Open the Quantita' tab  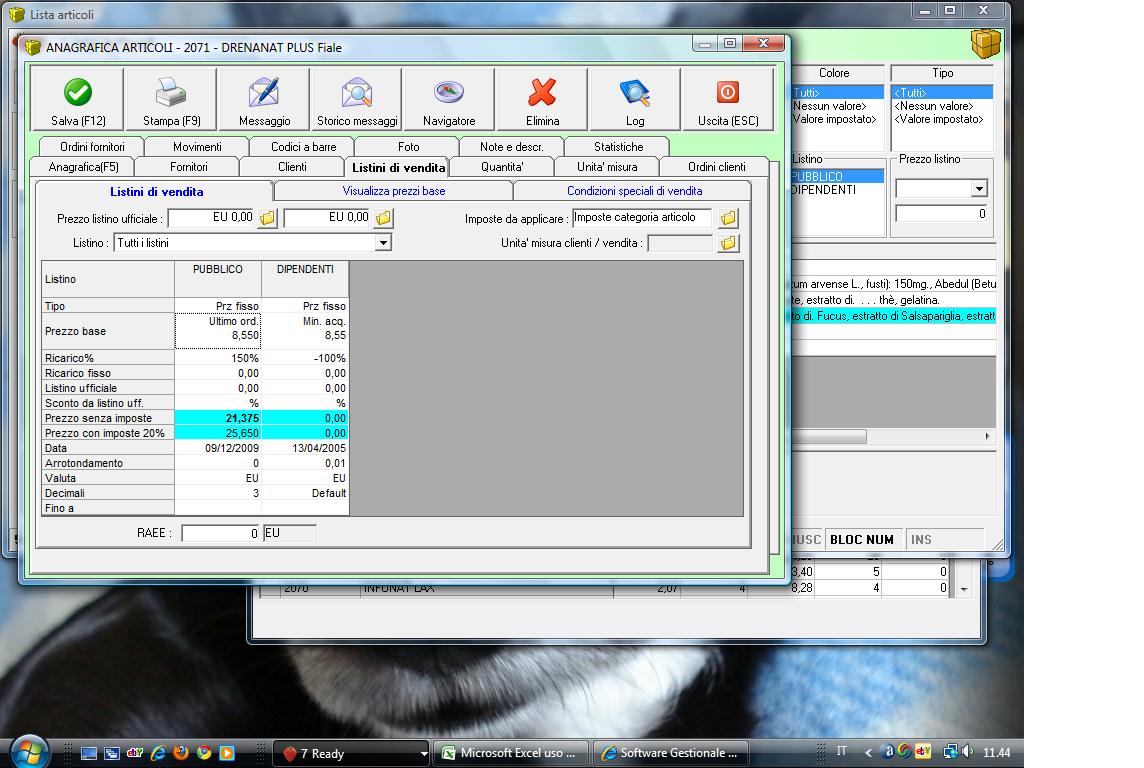[502, 167]
